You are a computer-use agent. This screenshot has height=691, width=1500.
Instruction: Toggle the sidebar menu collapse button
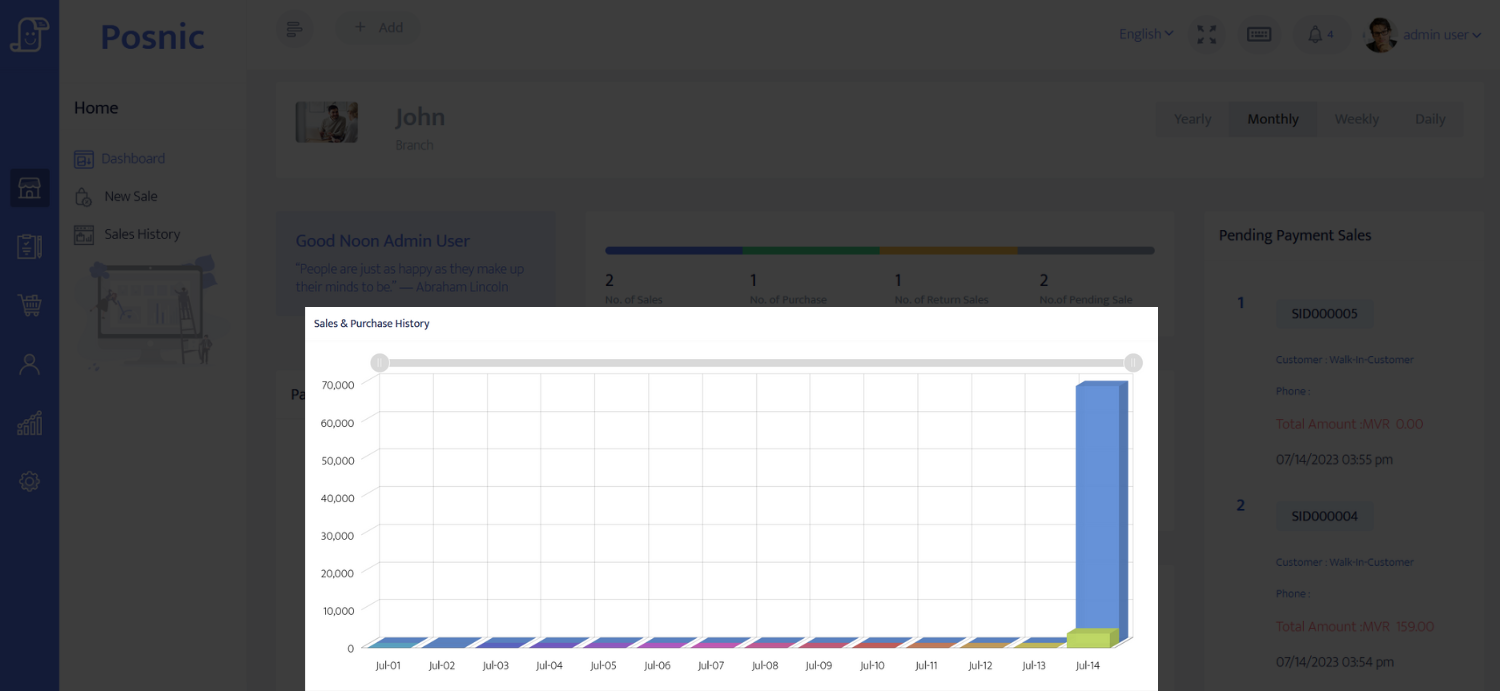(x=294, y=29)
